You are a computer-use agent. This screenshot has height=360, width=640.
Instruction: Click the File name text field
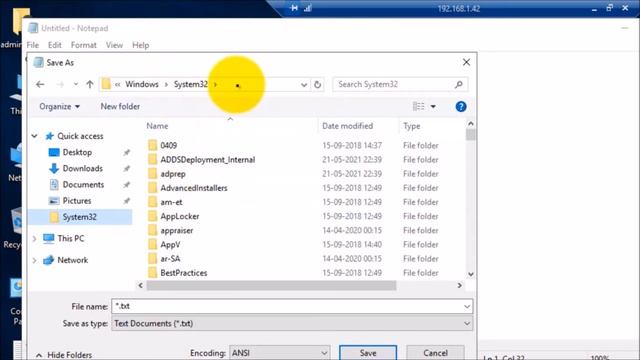(287, 306)
